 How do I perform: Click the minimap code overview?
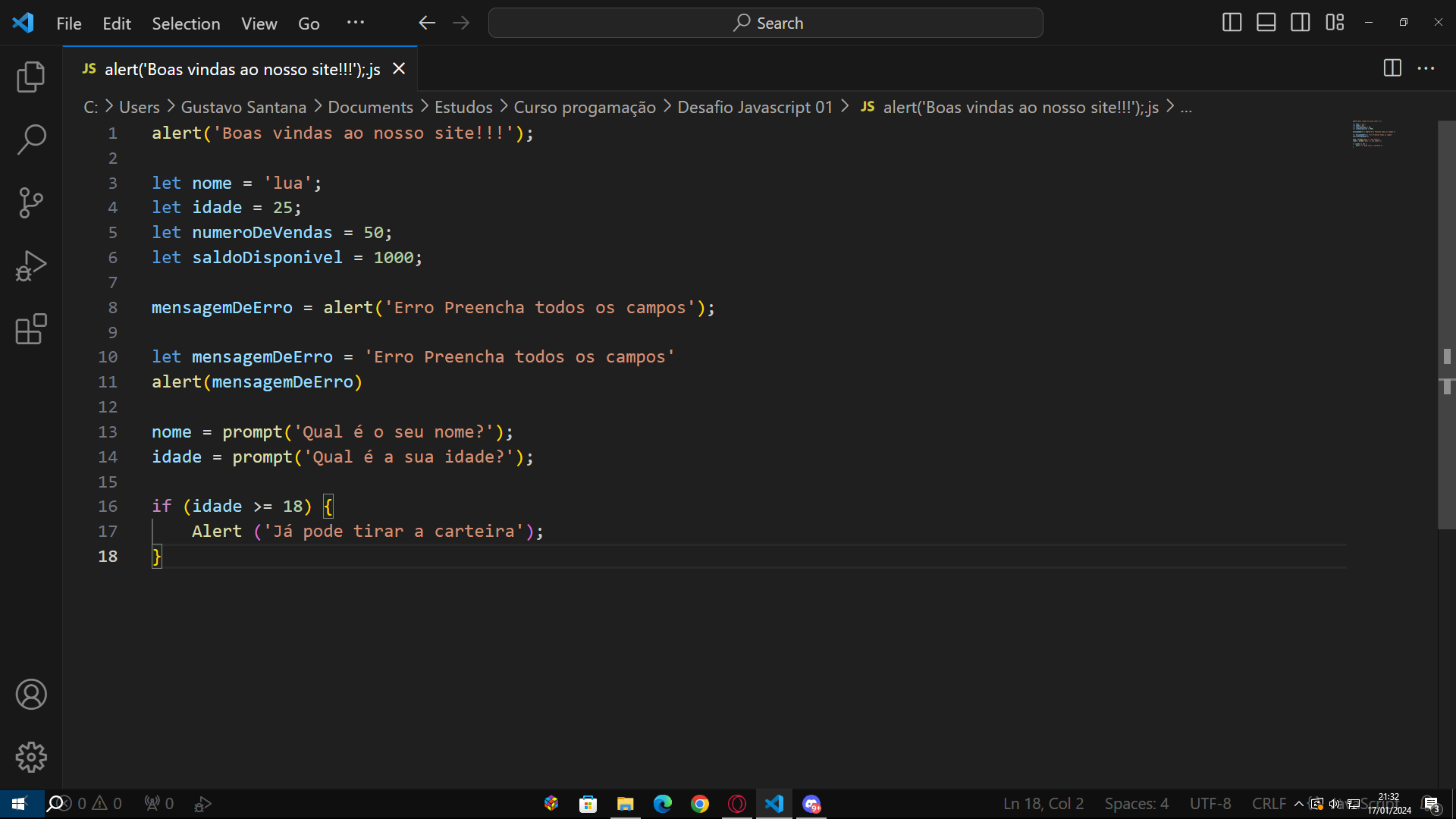point(1373,133)
